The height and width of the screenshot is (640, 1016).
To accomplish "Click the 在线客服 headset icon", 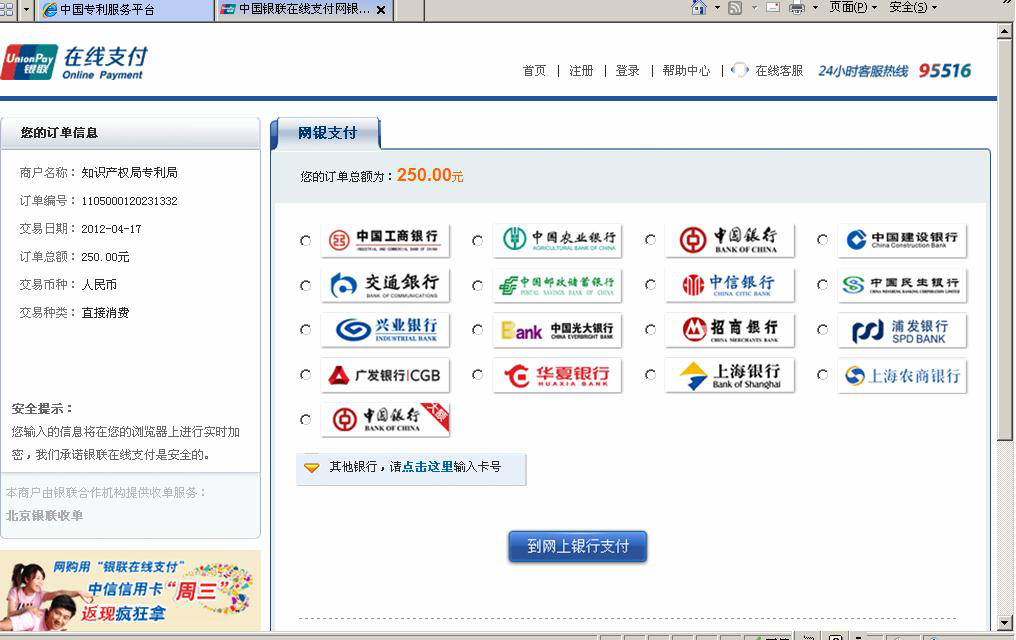I will pos(740,70).
